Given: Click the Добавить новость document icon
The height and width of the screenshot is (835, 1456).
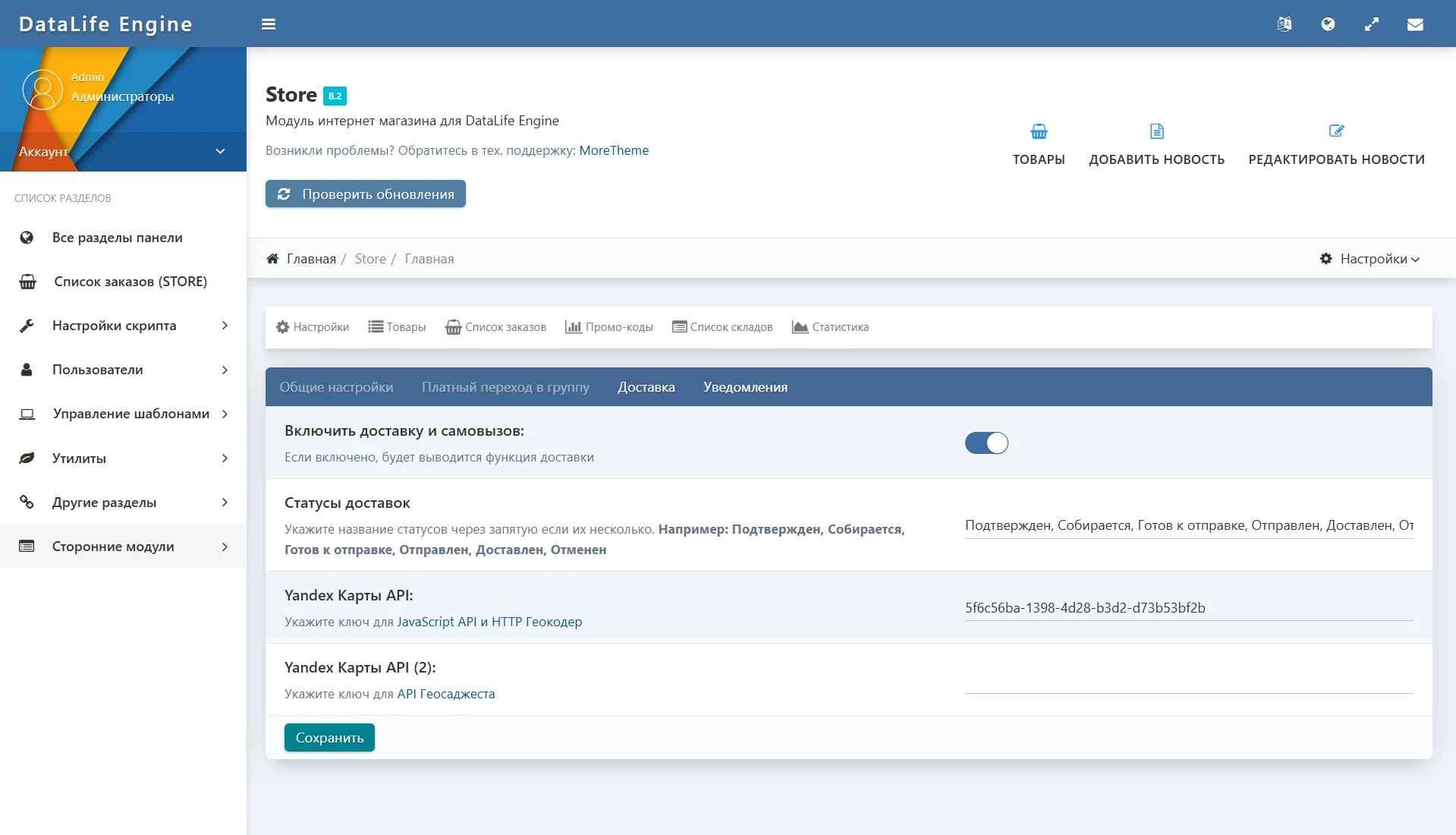Looking at the screenshot, I should [x=1156, y=132].
